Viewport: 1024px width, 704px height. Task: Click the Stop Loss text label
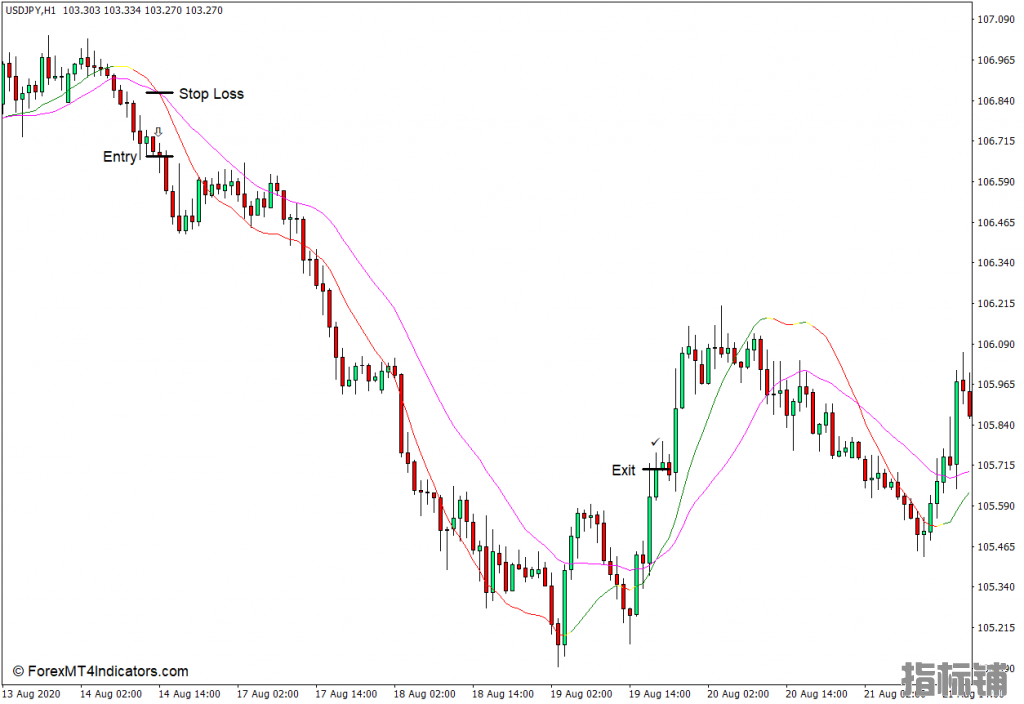point(211,94)
